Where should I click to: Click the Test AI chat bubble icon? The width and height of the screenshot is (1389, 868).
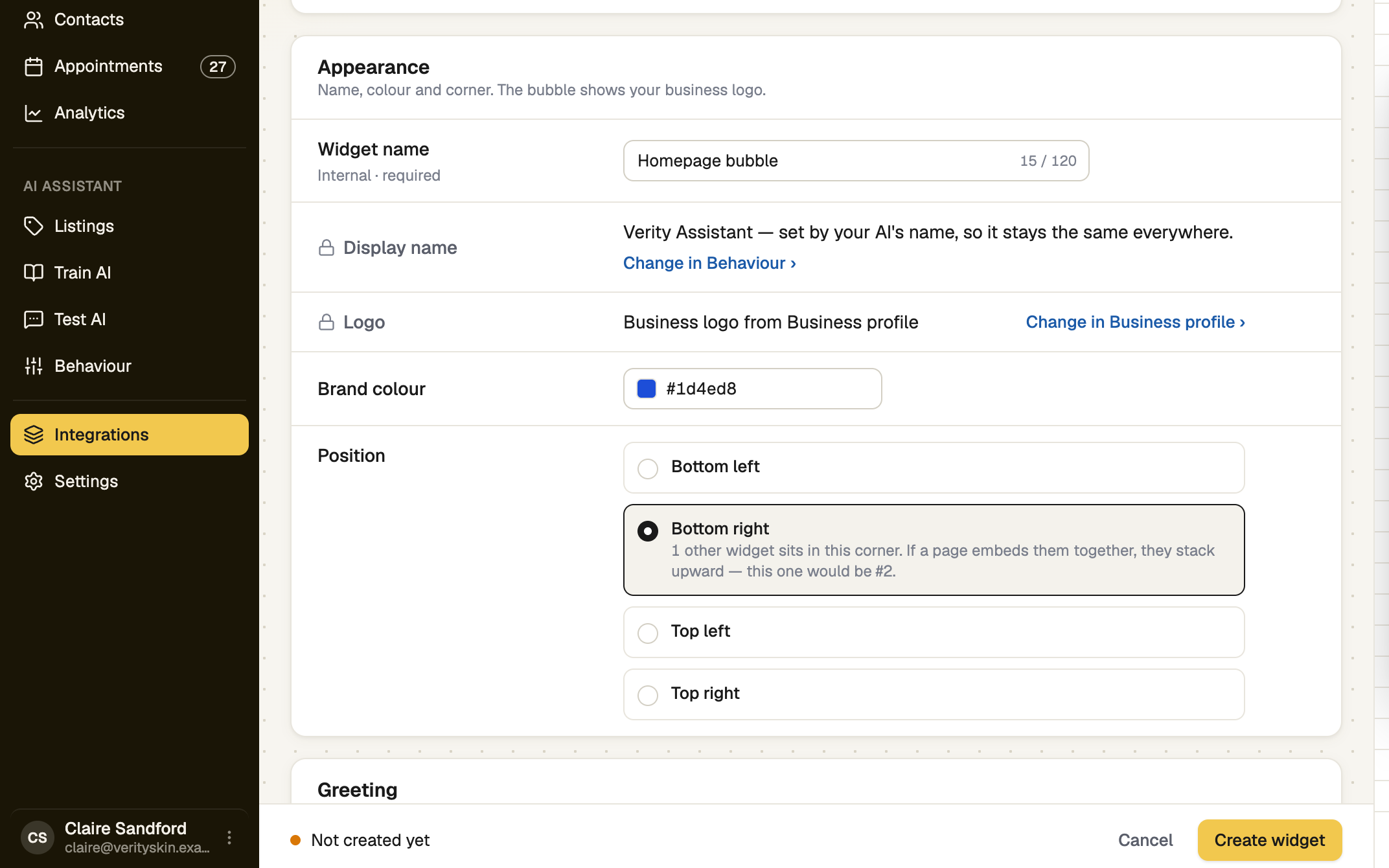pos(34,319)
